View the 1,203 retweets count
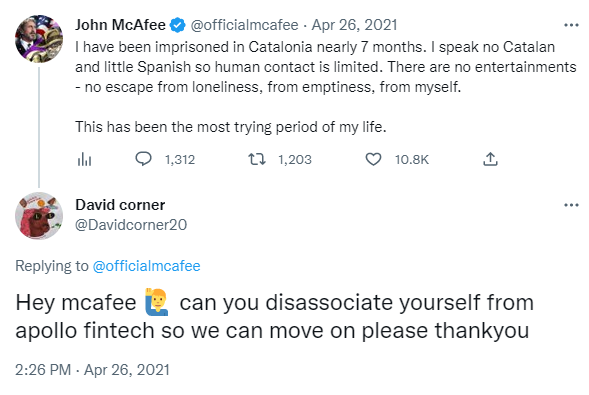 (295, 160)
